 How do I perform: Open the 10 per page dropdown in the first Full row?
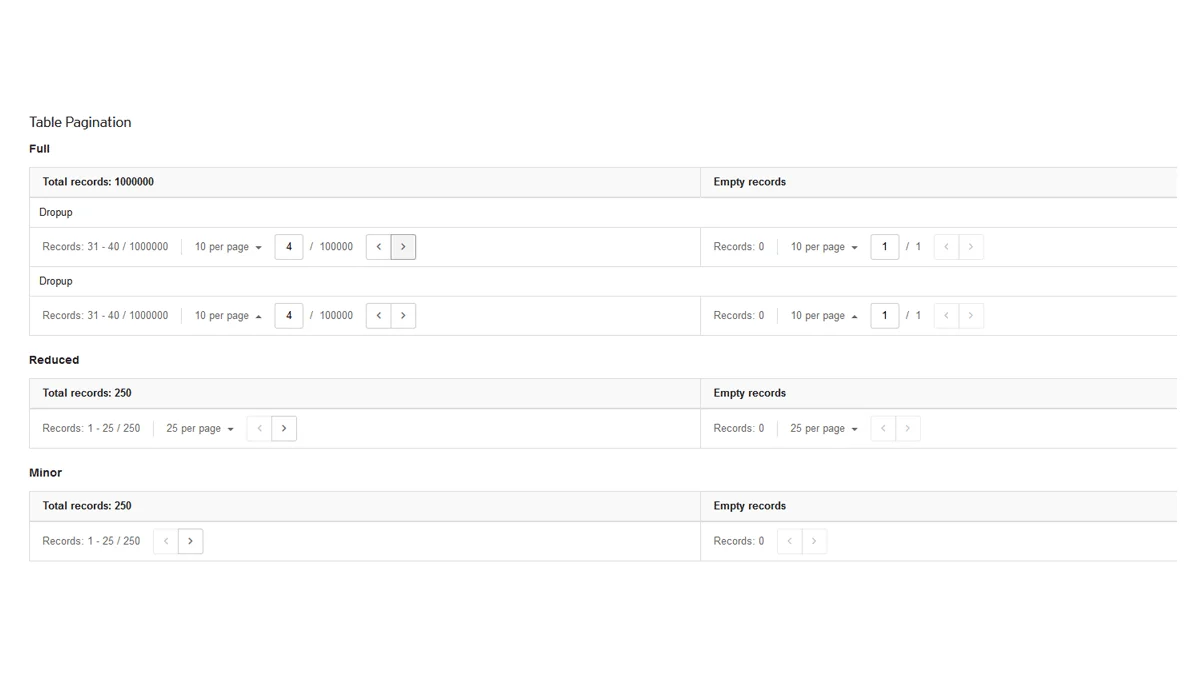click(x=227, y=246)
